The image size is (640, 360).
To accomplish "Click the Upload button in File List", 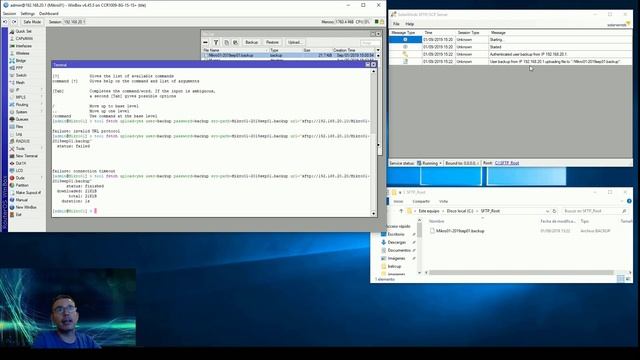I will click(x=294, y=42).
